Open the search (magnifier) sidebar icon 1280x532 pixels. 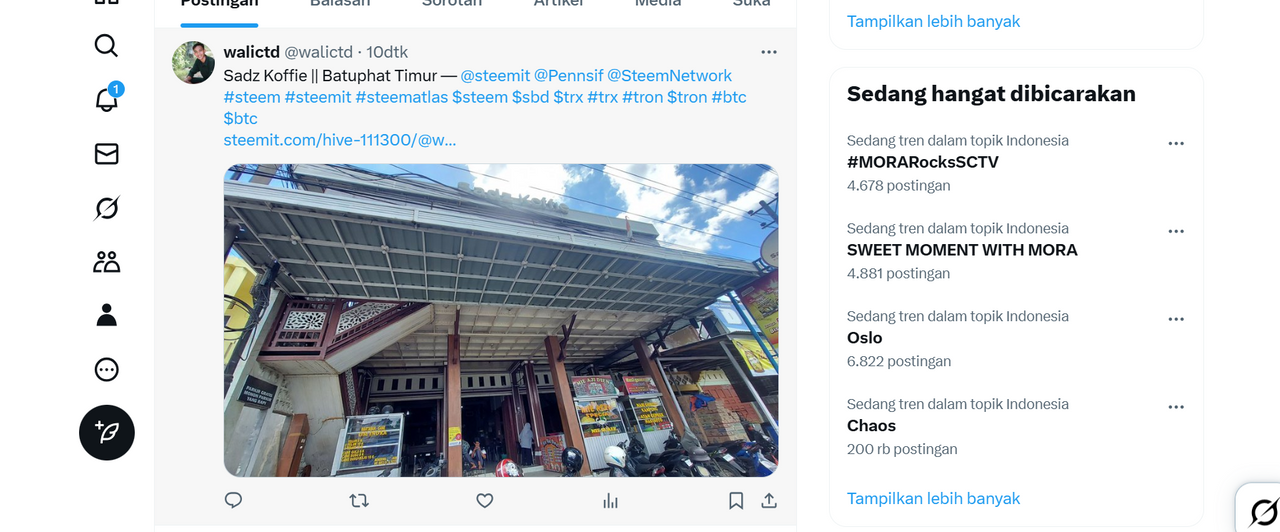106,45
